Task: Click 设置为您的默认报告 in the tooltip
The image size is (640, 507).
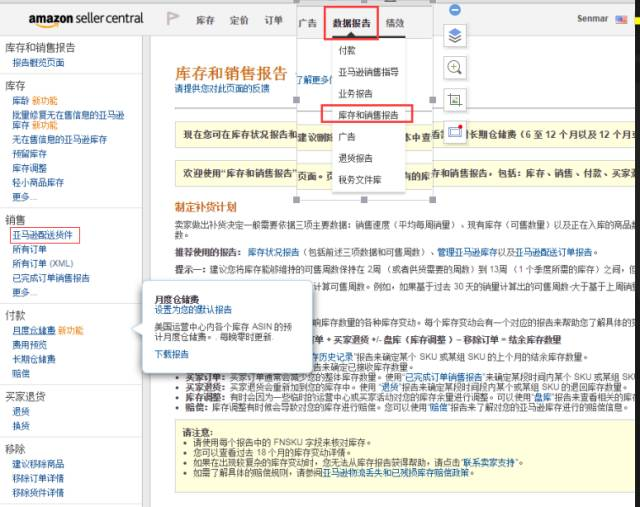Action: click(193, 310)
